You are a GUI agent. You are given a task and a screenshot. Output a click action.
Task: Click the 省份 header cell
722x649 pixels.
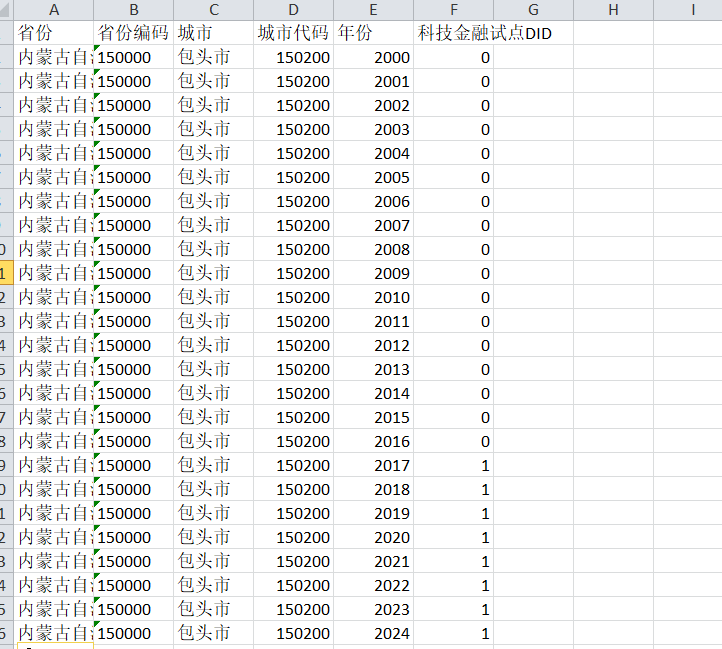53,33
